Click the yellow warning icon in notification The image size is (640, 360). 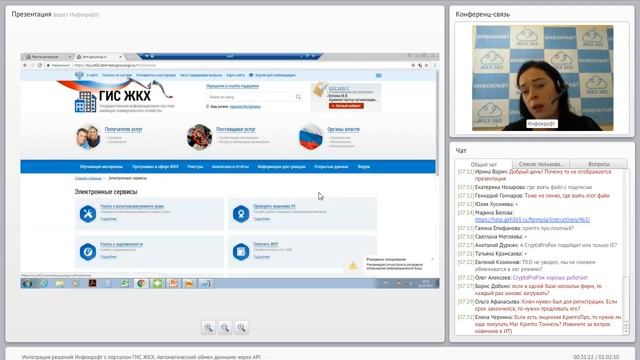point(353,266)
